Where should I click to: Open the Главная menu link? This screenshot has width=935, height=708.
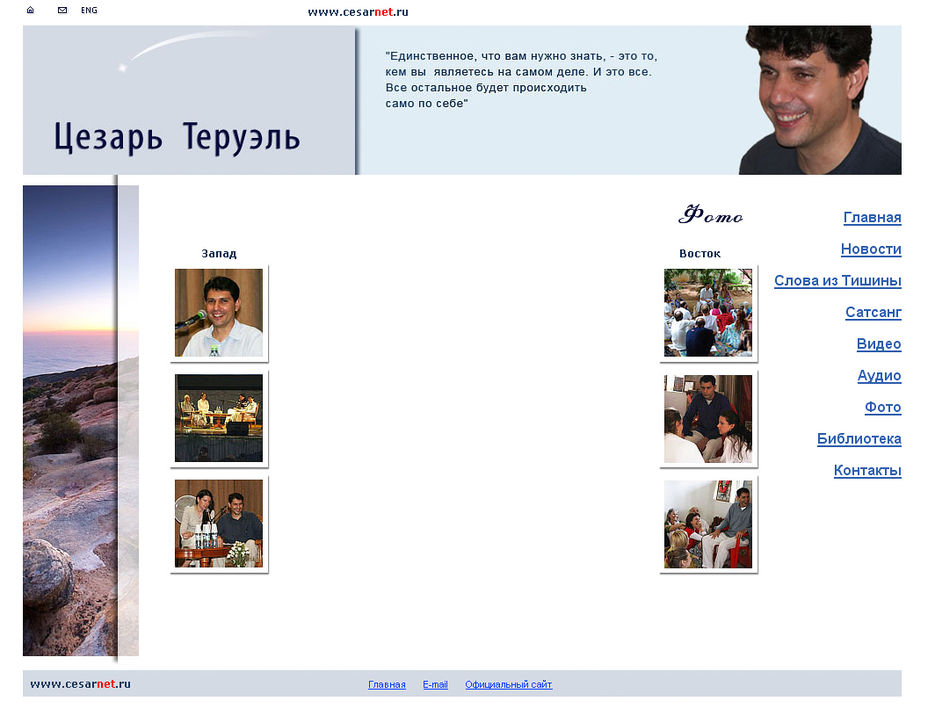pos(872,217)
